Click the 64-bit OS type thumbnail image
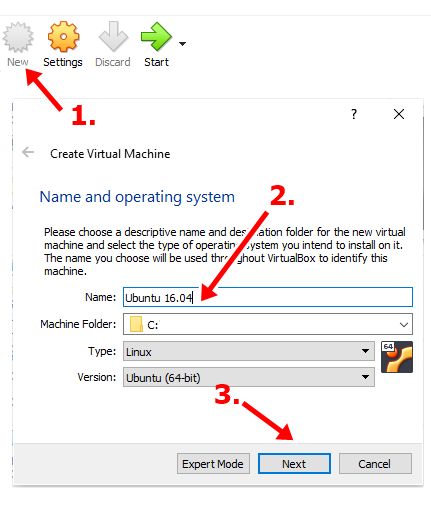 [x=397, y=357]
